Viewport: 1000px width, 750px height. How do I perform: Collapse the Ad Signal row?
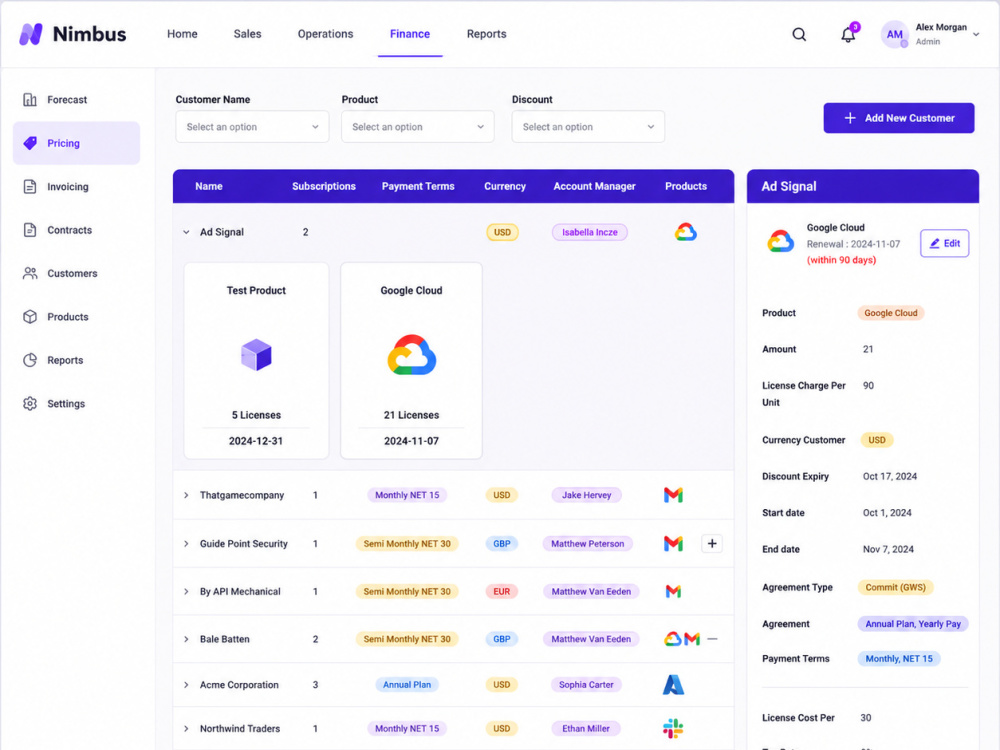coord(186,232)
